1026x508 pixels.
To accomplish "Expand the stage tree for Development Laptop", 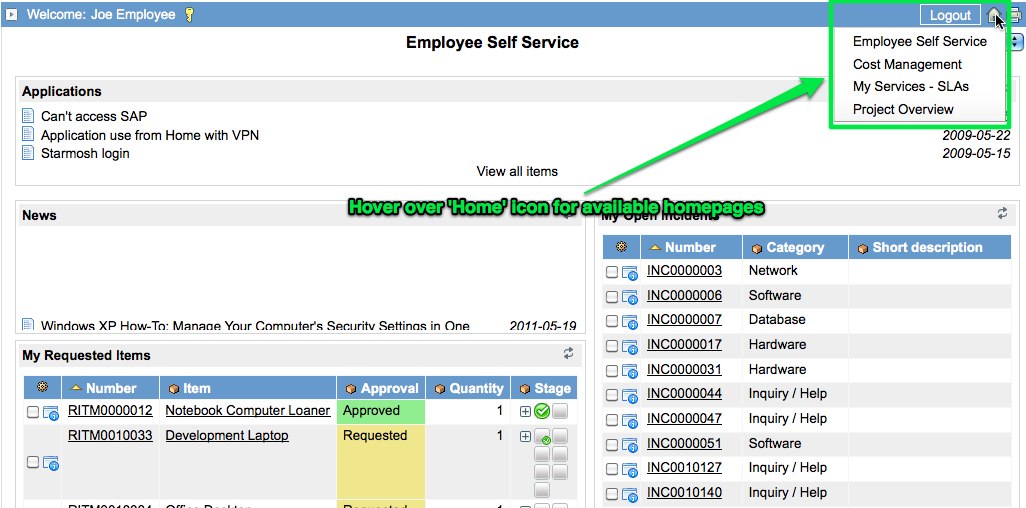I will (525, 436).
